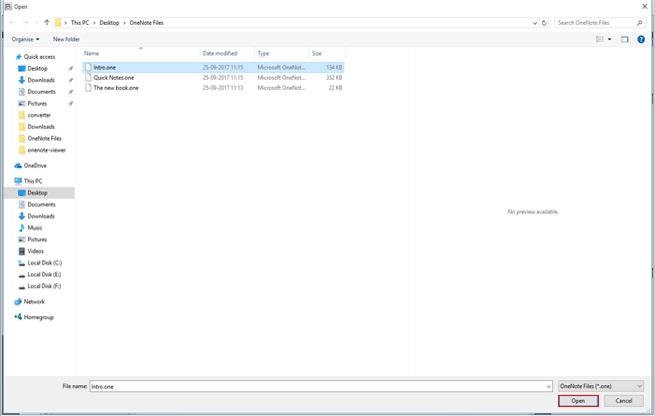The height and width of the screenshot is (416, 655).
Task: Open Local Disk (E:)
Action: (44, 275)
